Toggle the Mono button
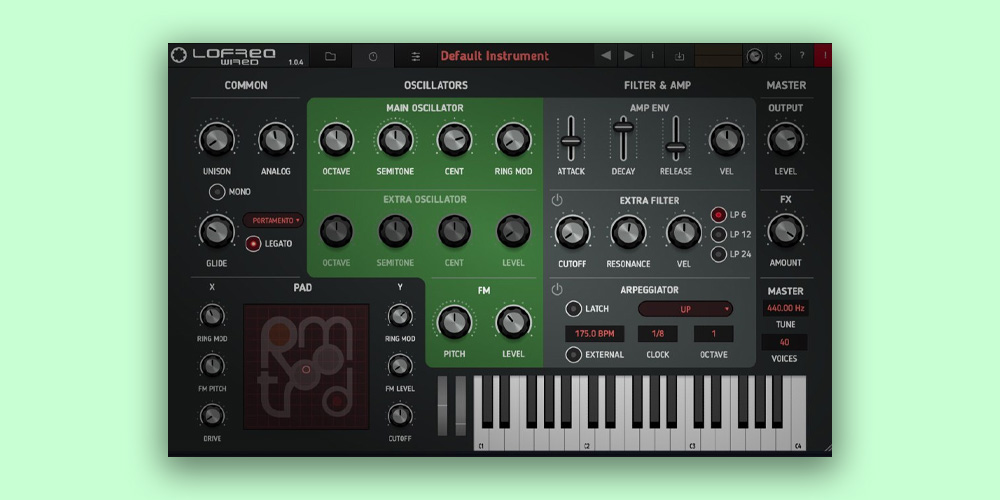The height and width of the screenshot is (500, 1000). click(217, 191)
